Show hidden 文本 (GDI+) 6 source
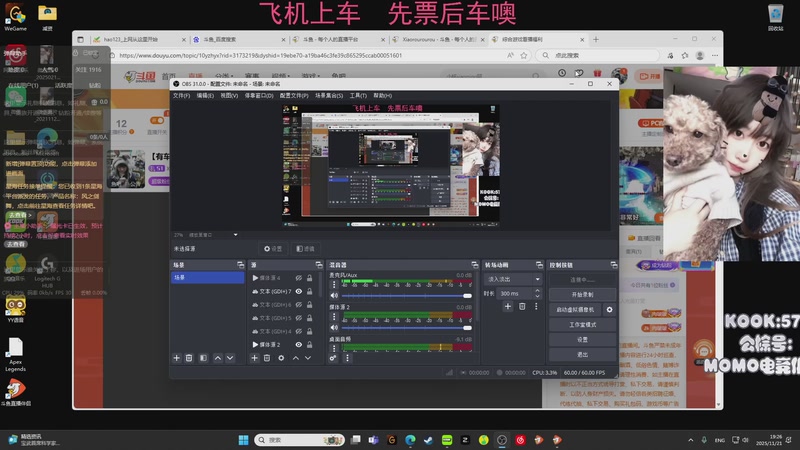Viewport: 800px width, 450px height. tap(298, 305)
